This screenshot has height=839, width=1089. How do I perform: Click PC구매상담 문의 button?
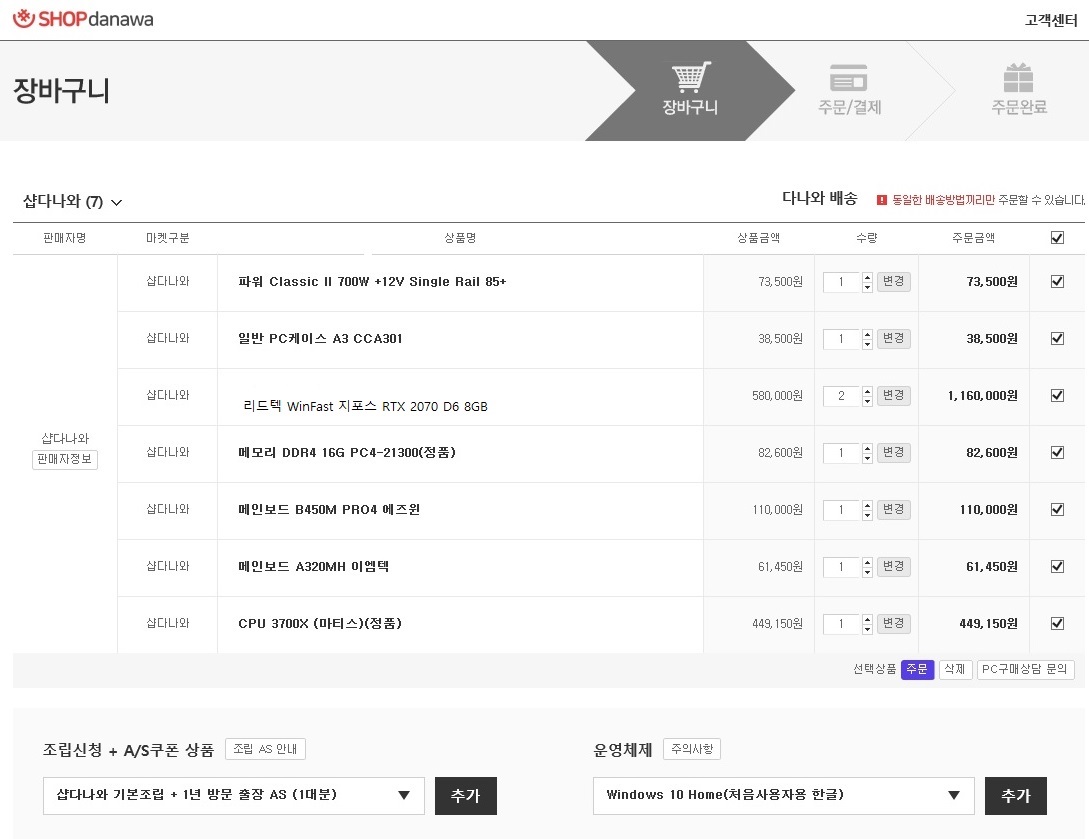point(1025,669)
